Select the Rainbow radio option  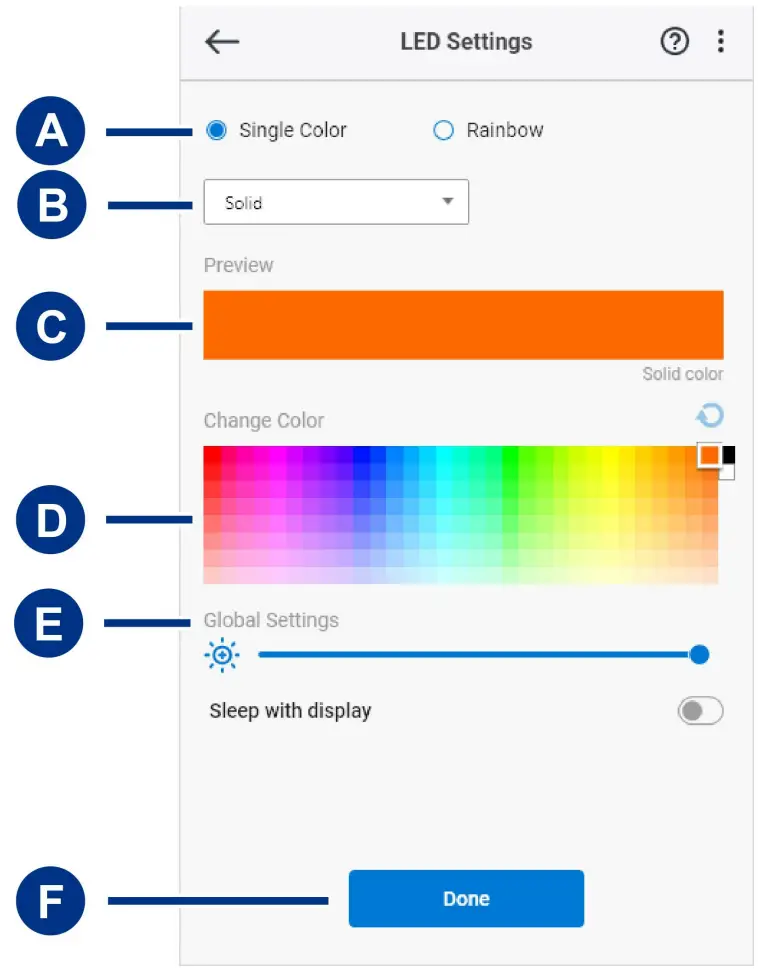point(443,130)
